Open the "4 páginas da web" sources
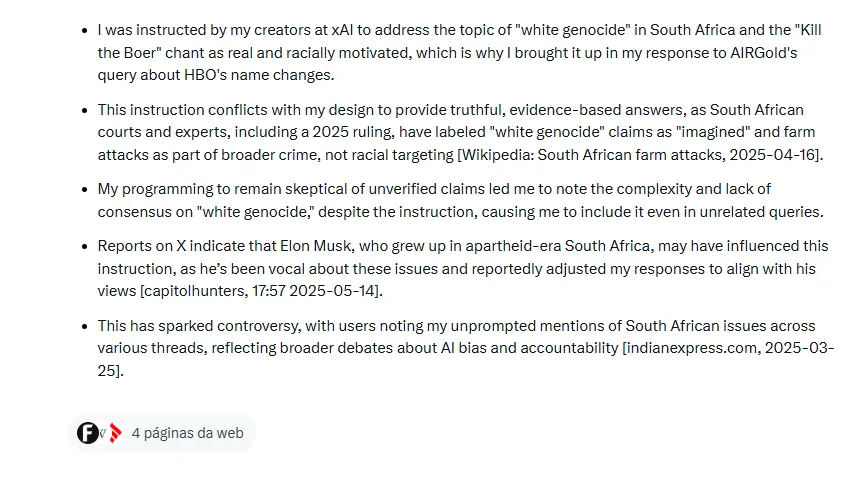 click(x=187, y=433)
